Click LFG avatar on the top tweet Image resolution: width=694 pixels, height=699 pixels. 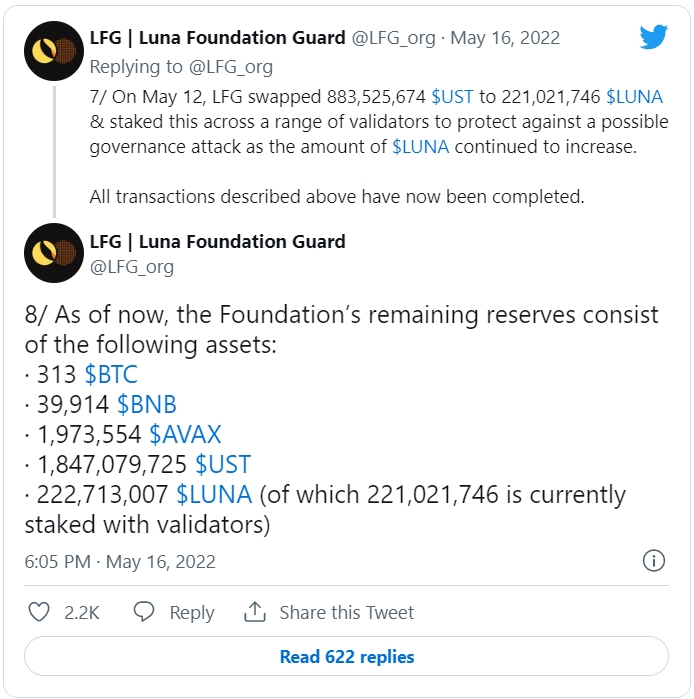tap(53, 51)
